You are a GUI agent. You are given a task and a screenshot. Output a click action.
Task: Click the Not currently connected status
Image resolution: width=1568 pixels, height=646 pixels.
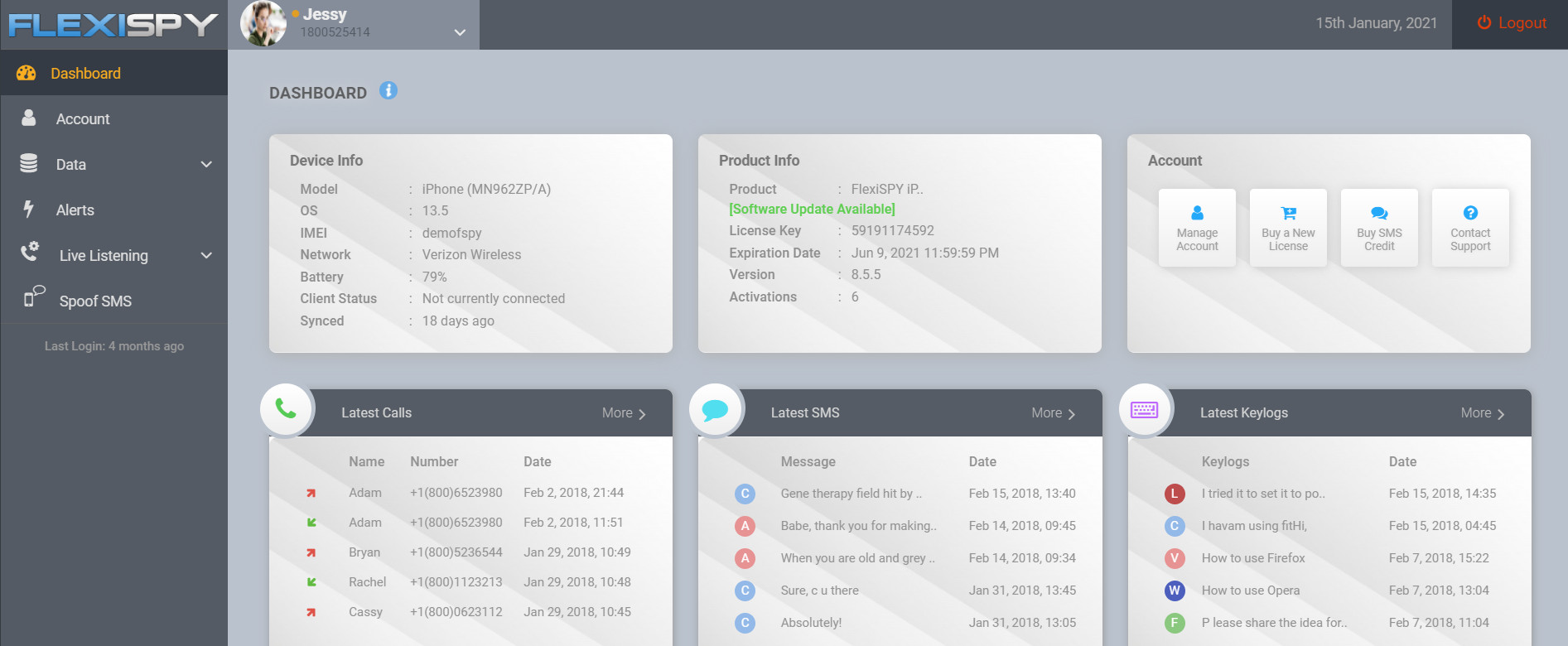coord(494,298)
